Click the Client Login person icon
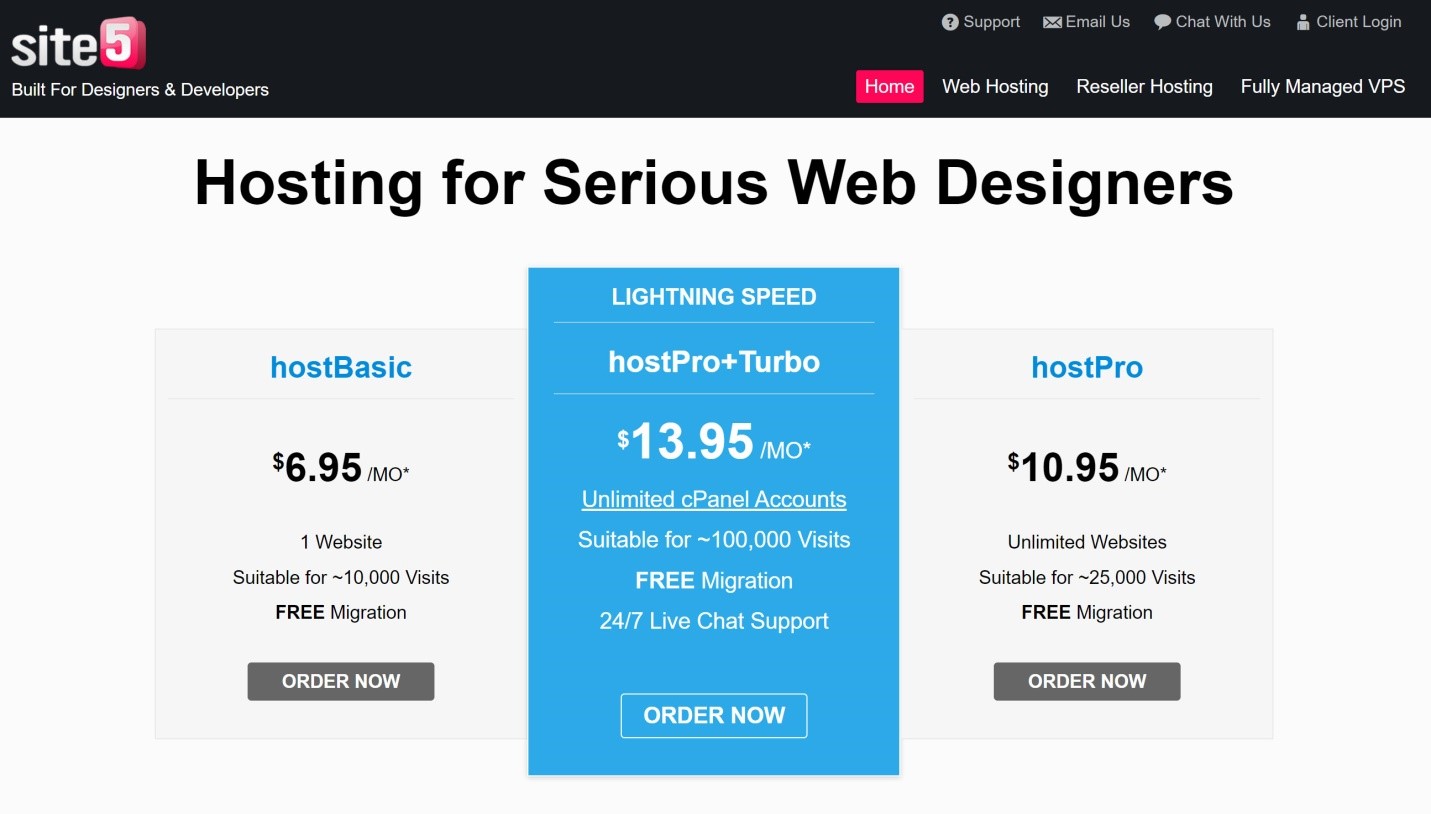The image size is (1431, 814). coord(1303,22)
